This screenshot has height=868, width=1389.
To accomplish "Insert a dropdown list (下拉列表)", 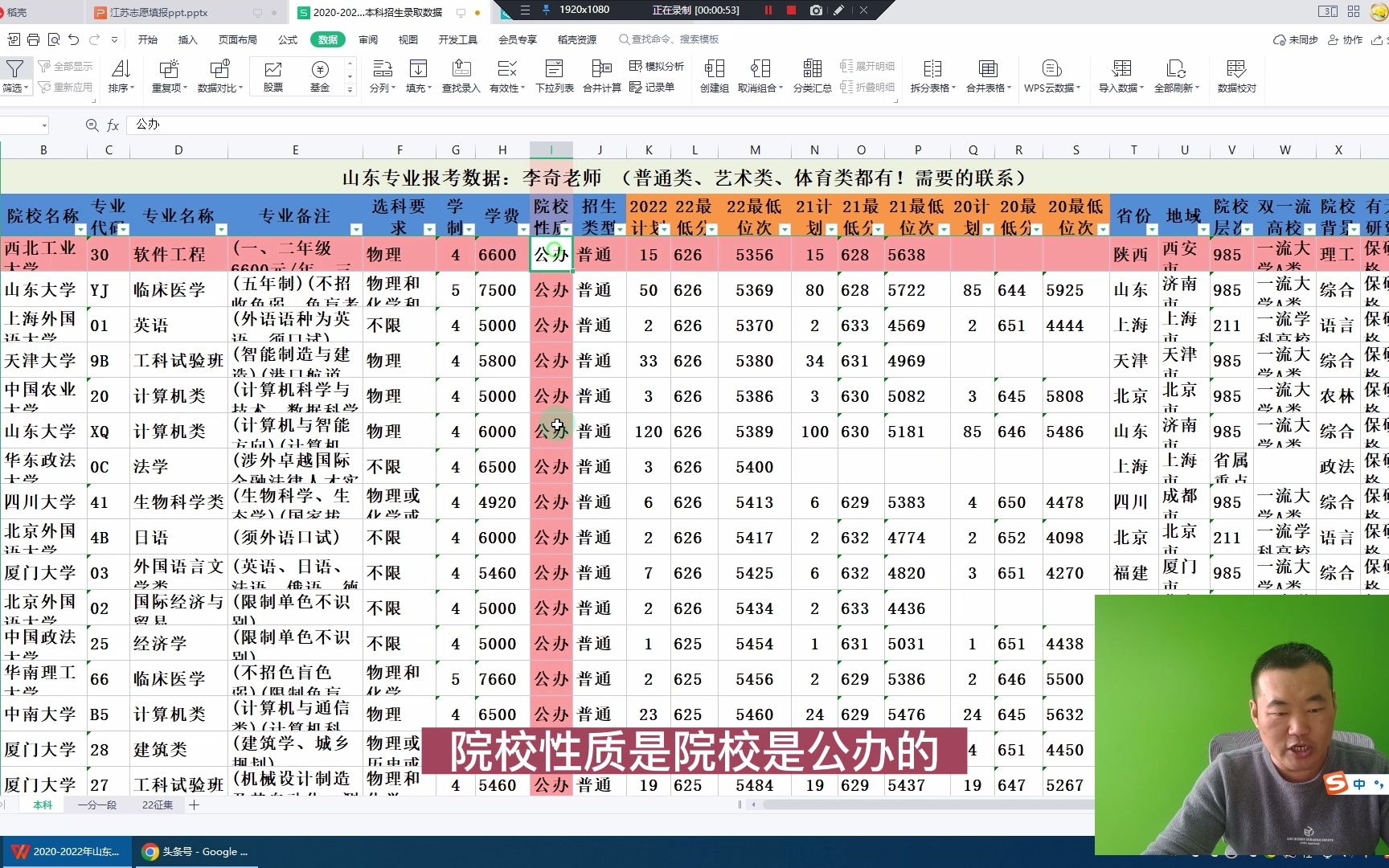I will pyautogui.click(x=555, y=76).
